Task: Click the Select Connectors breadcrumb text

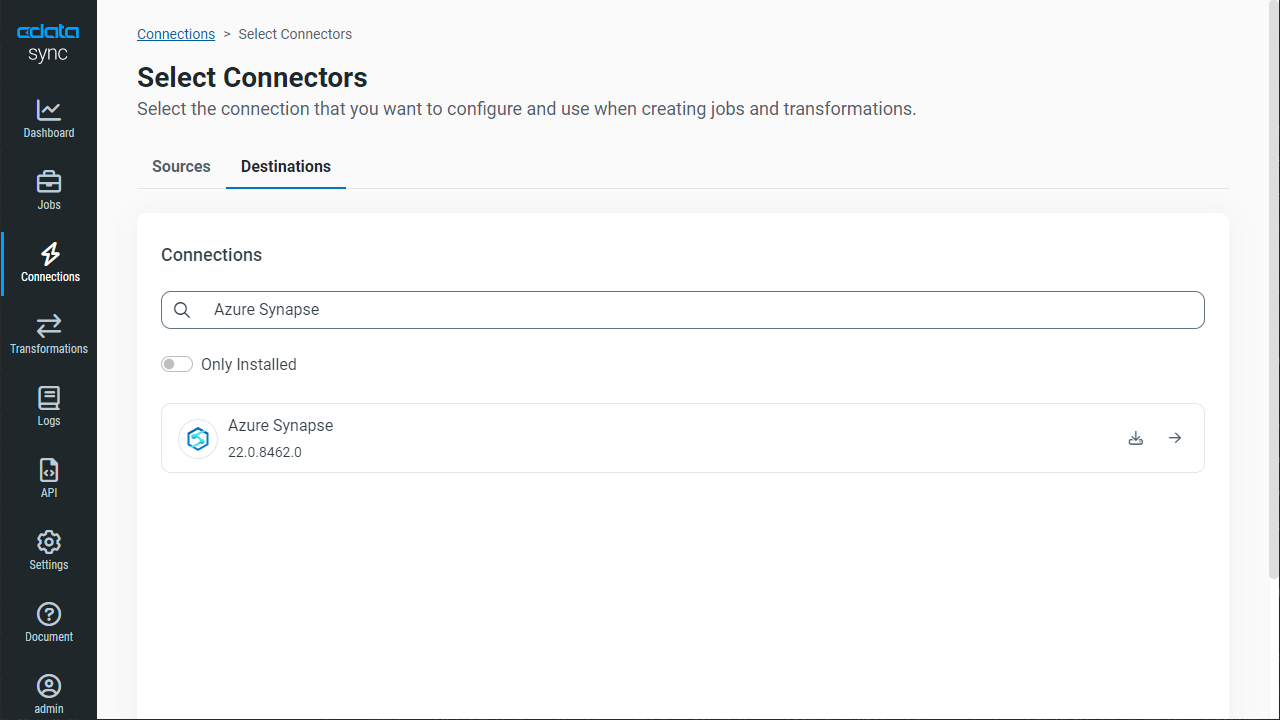Action: point(295,34)
